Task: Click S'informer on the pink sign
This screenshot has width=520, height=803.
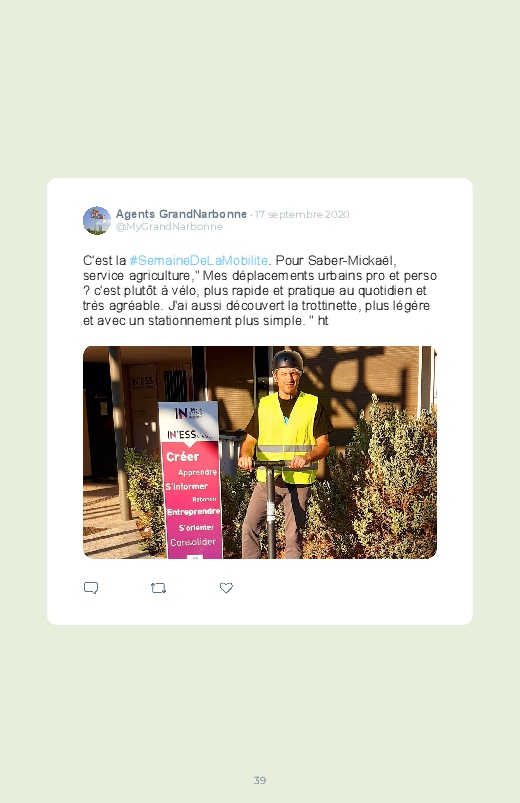Action: (186, 487)
